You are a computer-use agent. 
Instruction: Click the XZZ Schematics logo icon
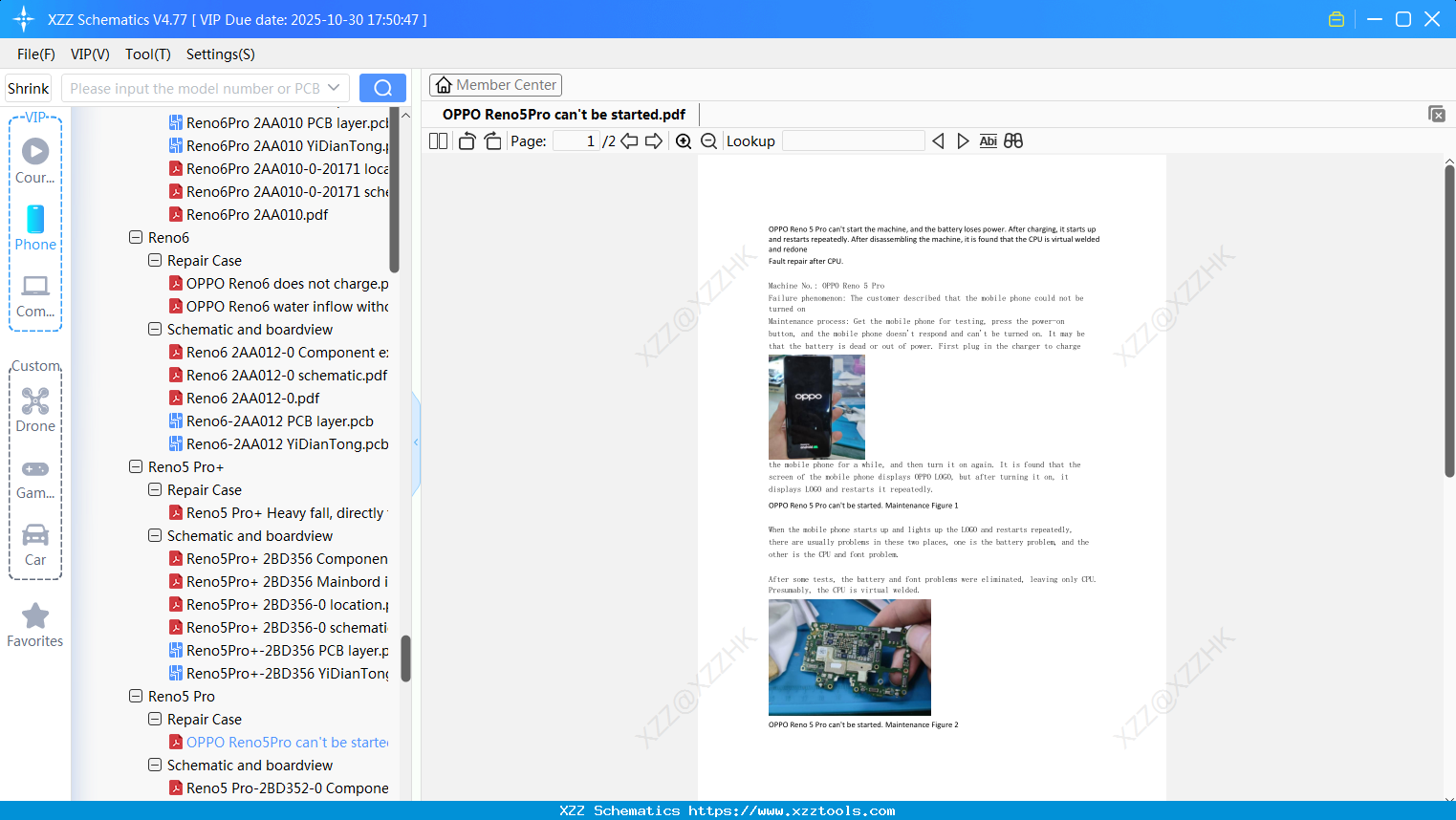[24, 19]
